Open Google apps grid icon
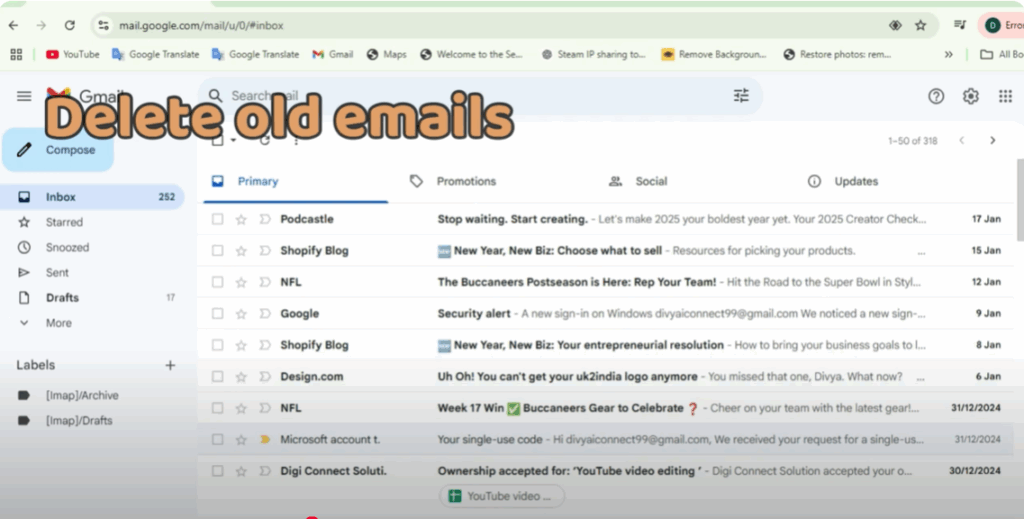This screenshot has height=519, width=1024. [x=1005, y=96]
